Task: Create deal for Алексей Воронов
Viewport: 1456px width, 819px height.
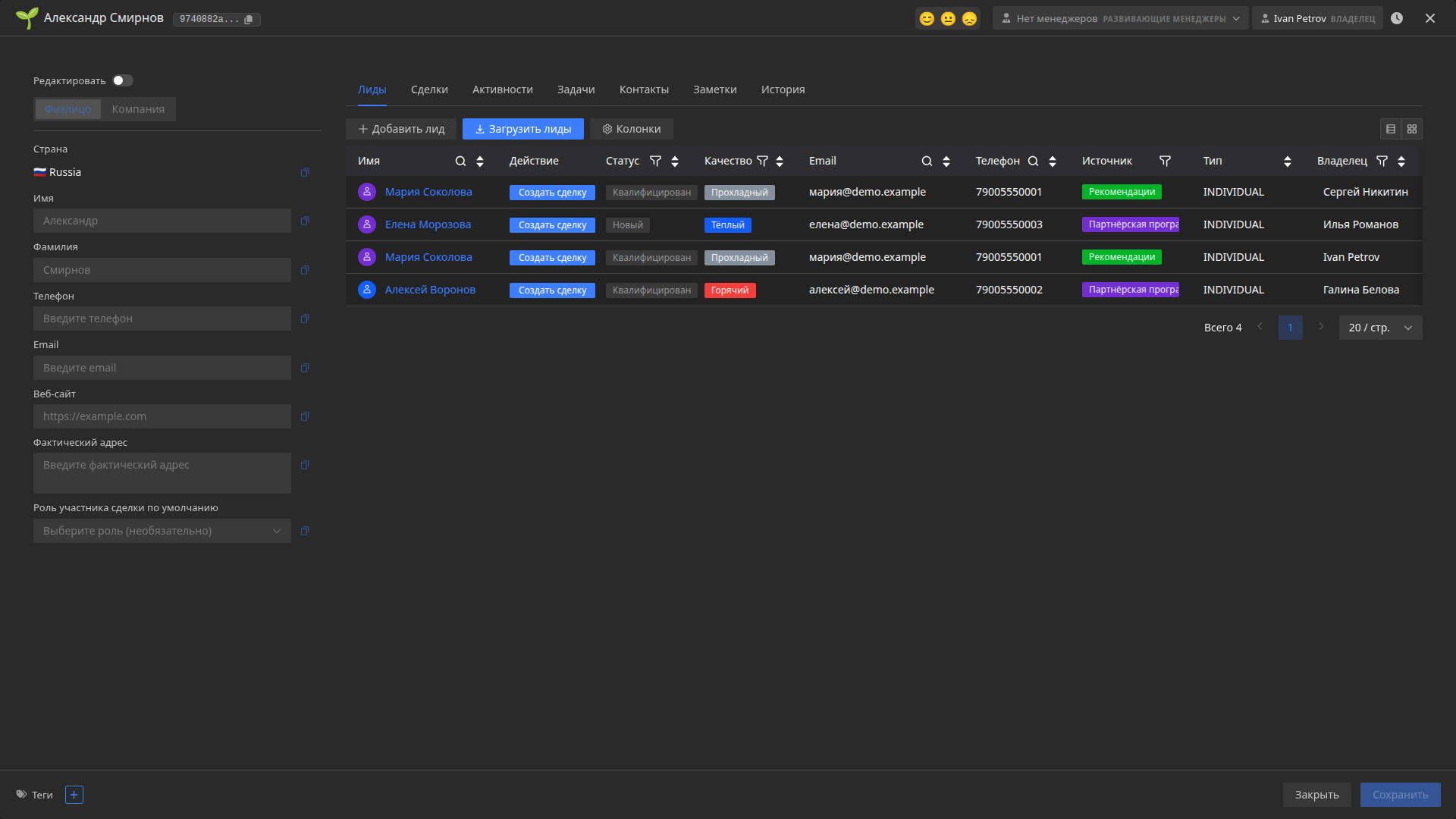Action: [552, 290]
